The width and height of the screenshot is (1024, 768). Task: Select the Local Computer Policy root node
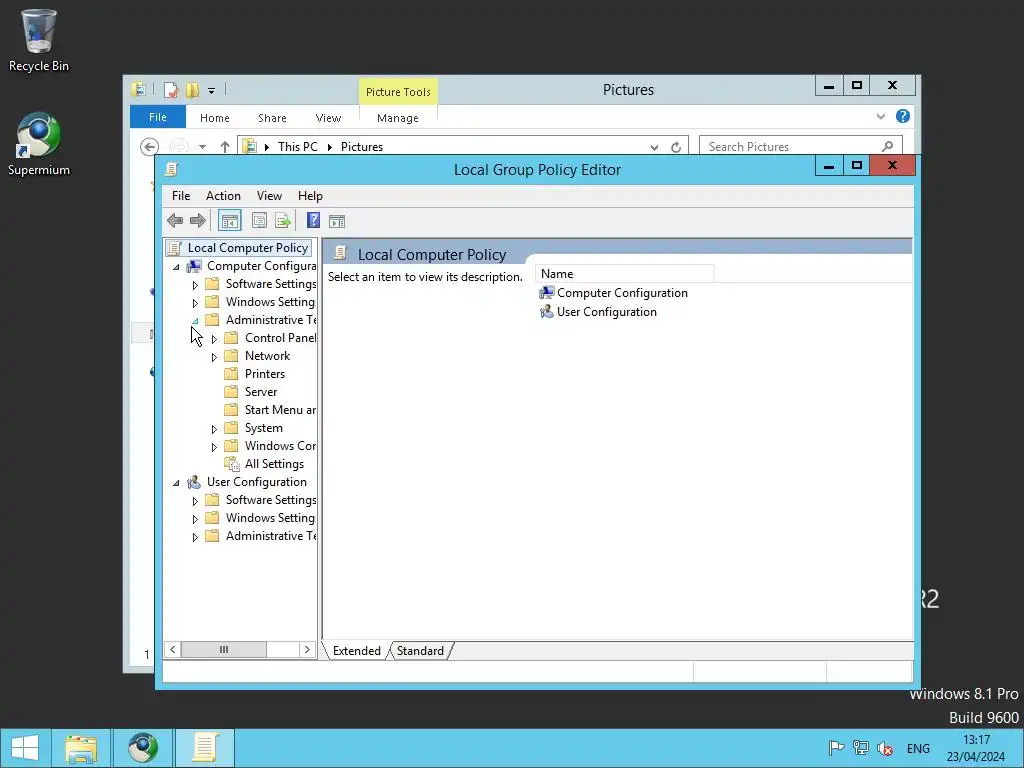tap(238, 248)
